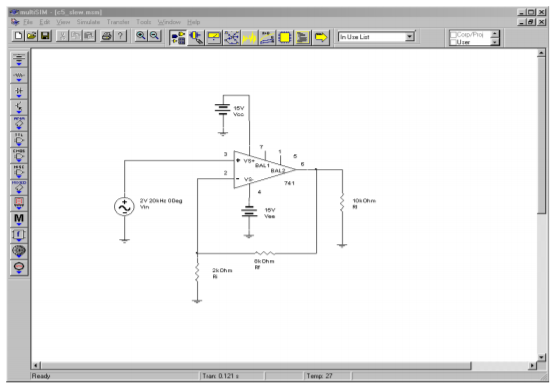Click the Save diskette icon
The width and height of the screenshot is (557, 390).
point(45,36)
